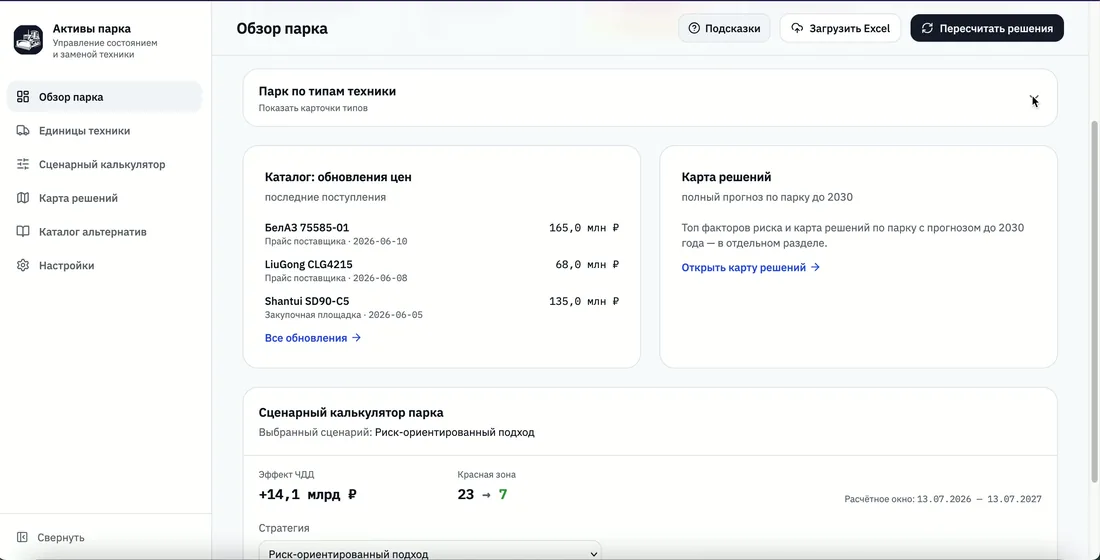1100x560 pixels.
Task: Go to Единицы техники
Action: click(x=105, y=131)
